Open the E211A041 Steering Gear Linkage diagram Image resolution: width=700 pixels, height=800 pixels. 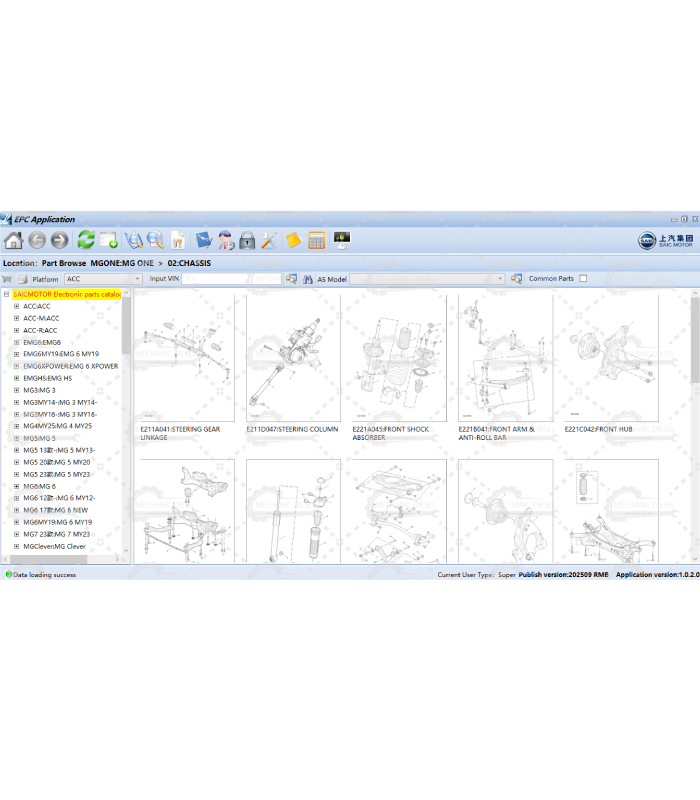click(186, 360)
